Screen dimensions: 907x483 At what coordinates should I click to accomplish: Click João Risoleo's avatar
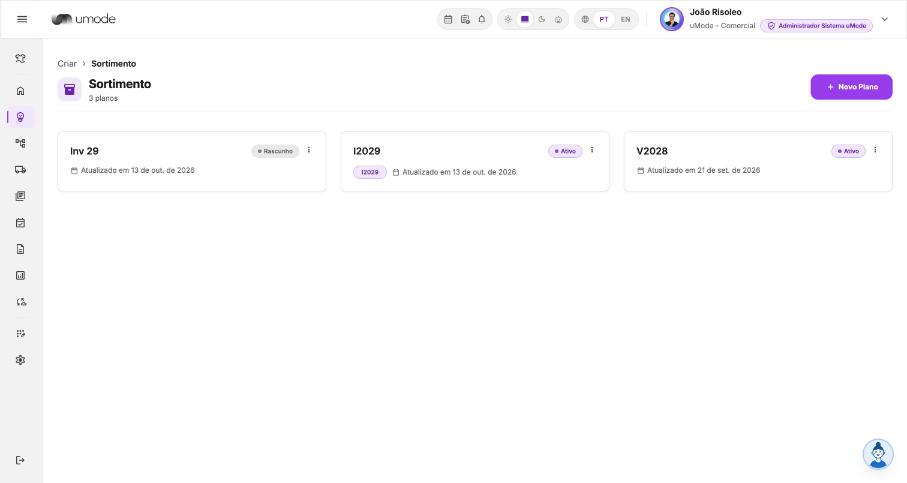pos(672,19)
